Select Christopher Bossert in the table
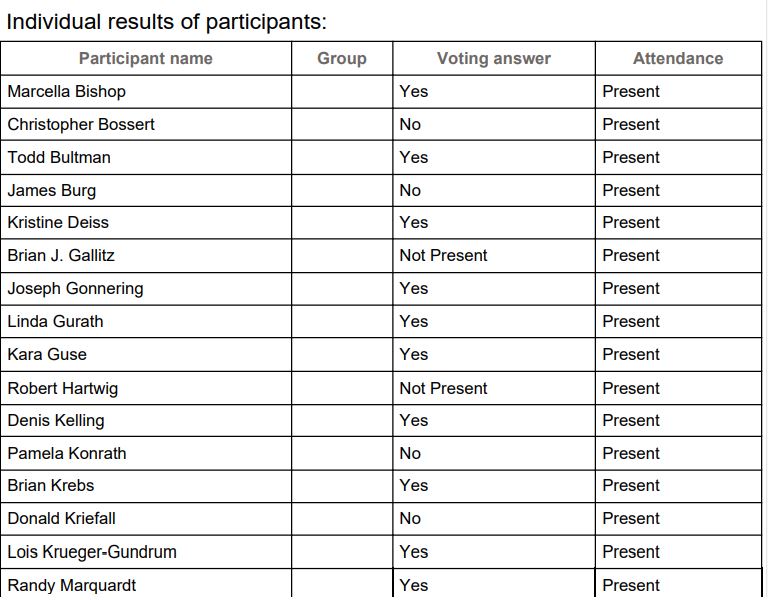Viewport: 770px width, 600px height. pos(81,124)
